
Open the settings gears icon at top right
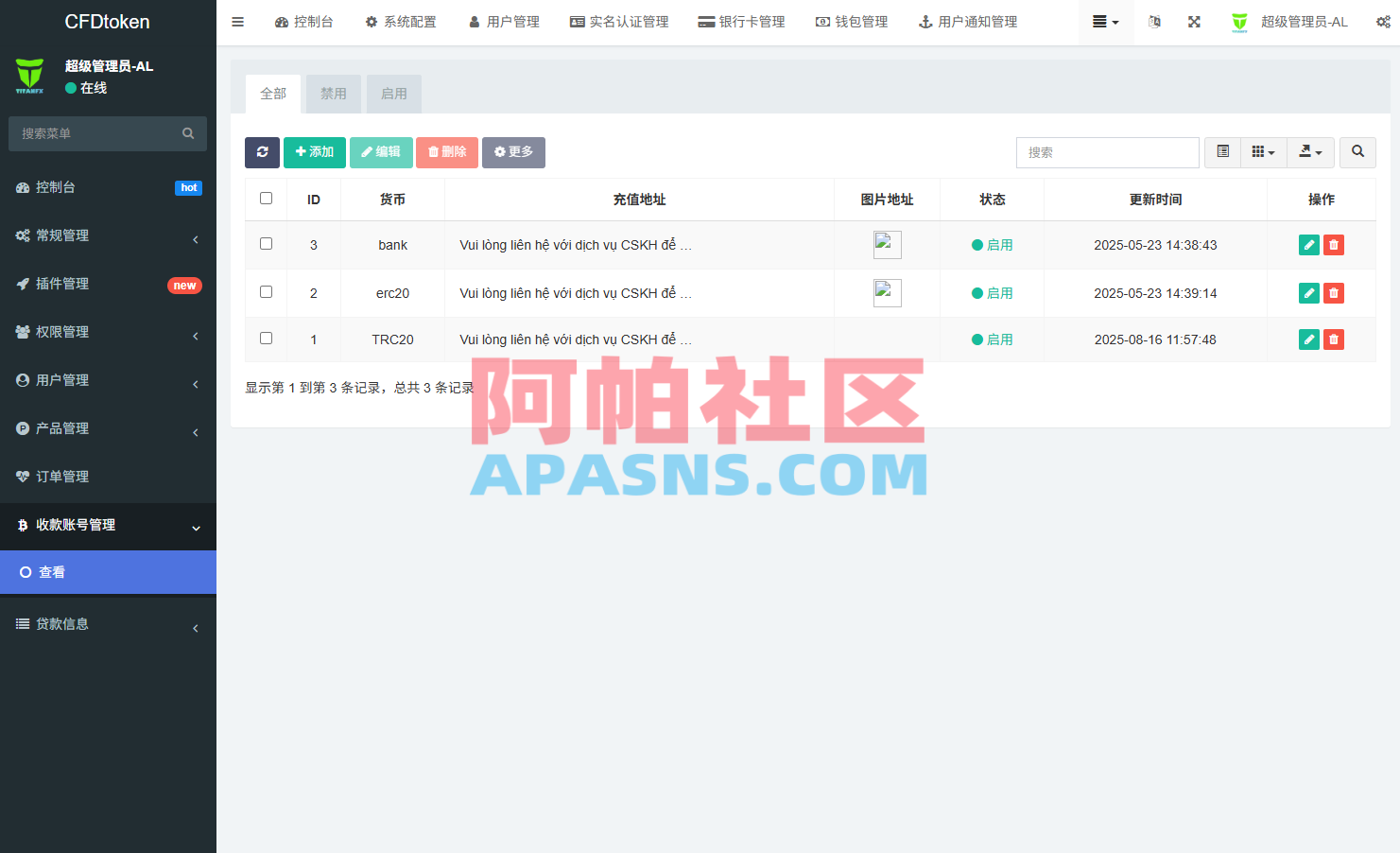coord(1383,22)
